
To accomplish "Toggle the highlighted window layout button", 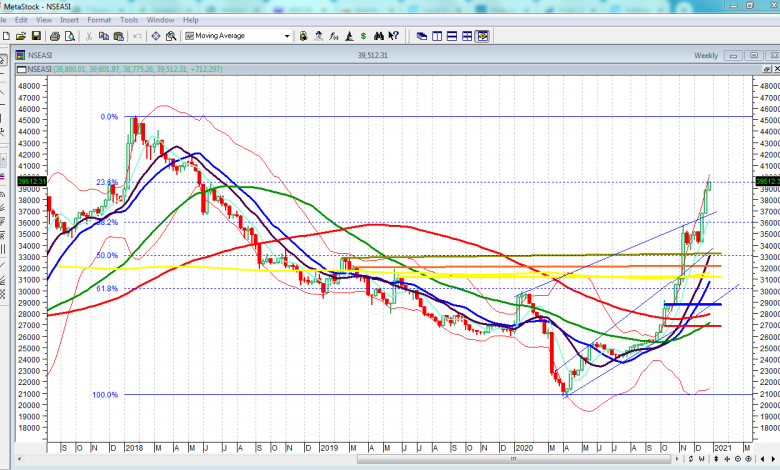I will 482,36.
